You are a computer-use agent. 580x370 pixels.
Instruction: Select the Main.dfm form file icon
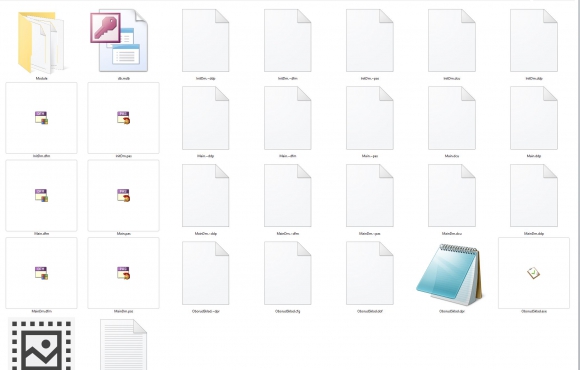(41, 195)
